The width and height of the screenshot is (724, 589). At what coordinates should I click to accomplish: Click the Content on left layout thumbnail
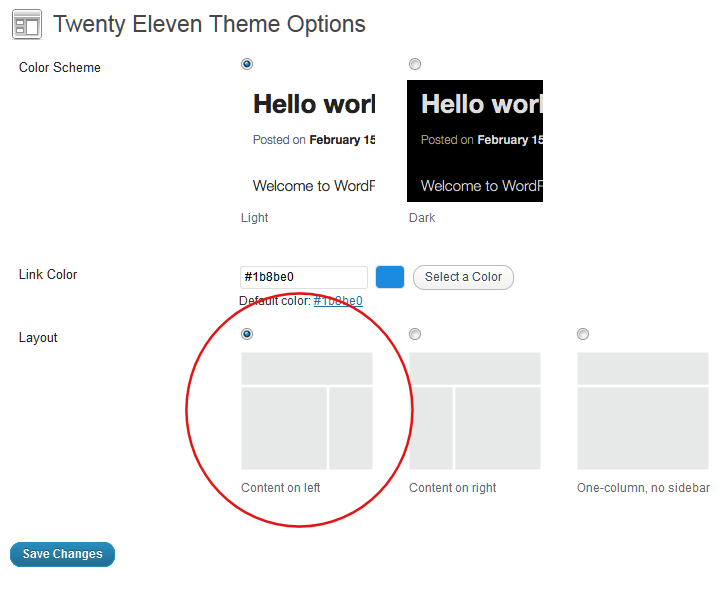307,411
